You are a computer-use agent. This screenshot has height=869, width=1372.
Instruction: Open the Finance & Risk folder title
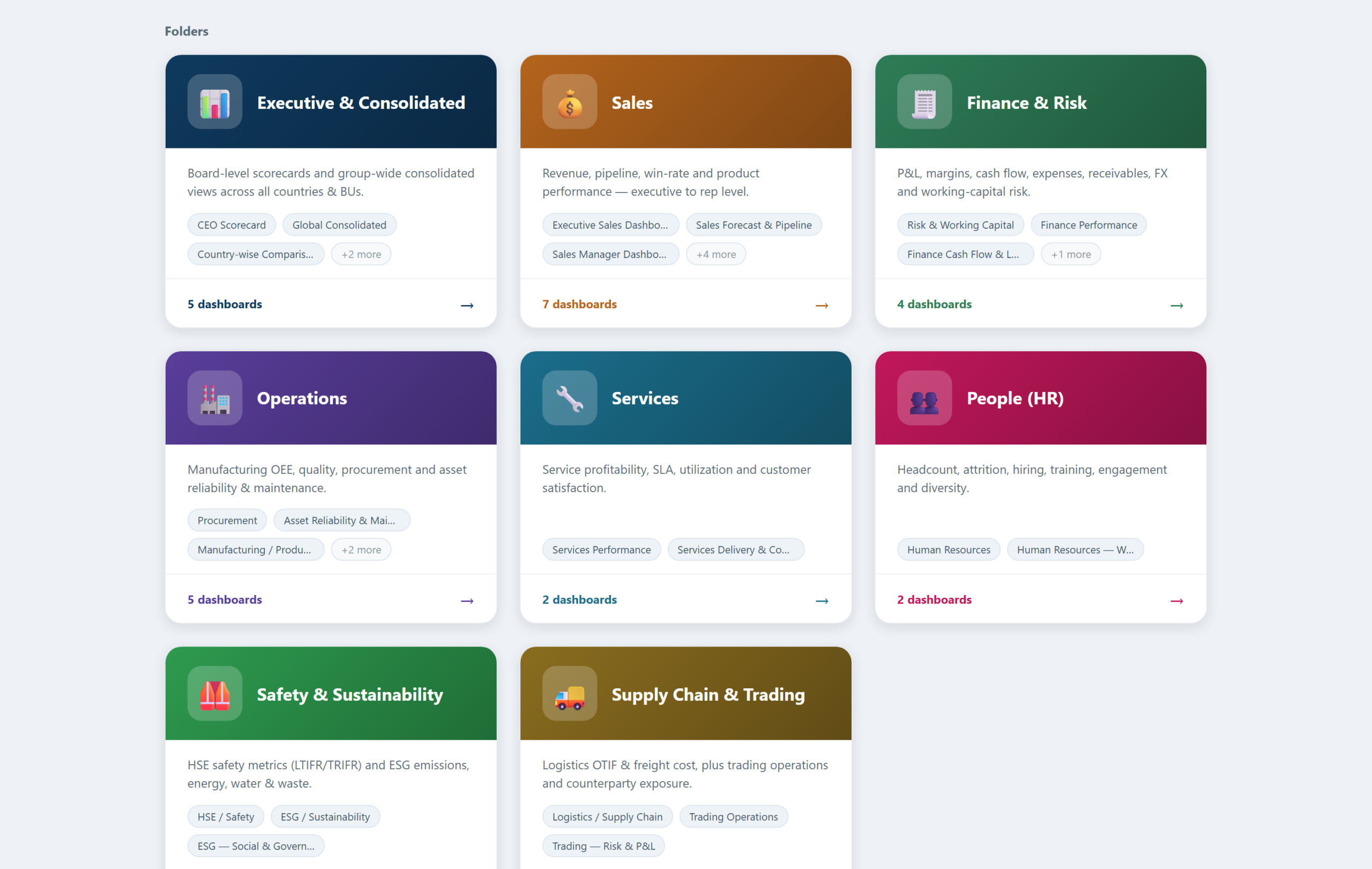1027,102
